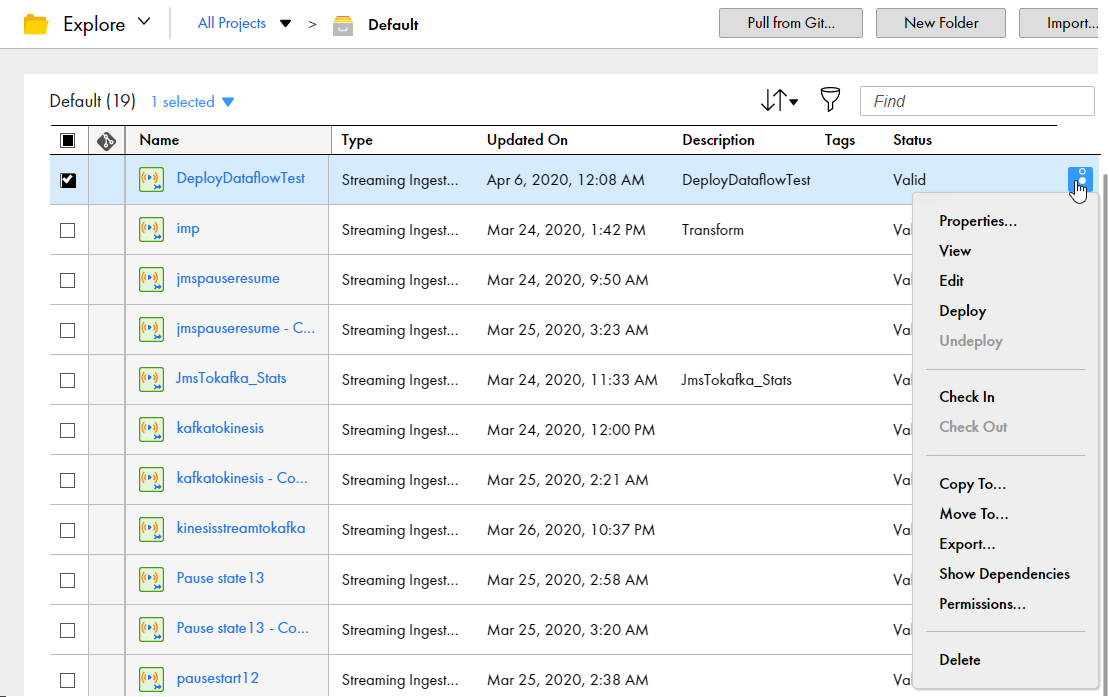
Task: Open the sort order dropdown icon
Action: pos(779,100)
